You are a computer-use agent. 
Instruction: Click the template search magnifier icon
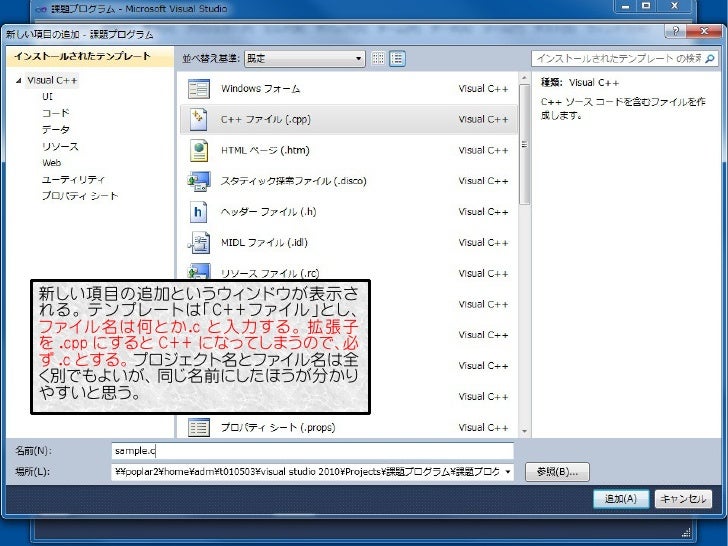click(x=709, y=58)
